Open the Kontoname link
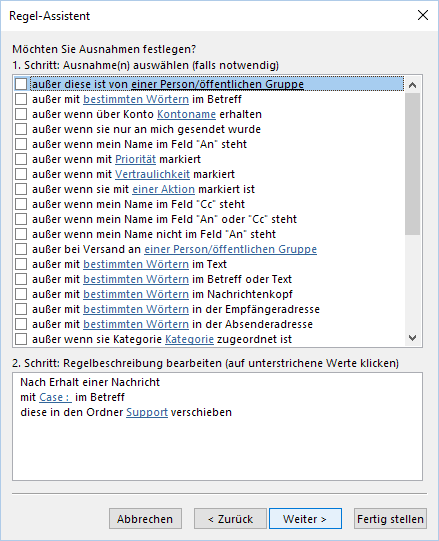439x541 pixels. tap(186, 114)
